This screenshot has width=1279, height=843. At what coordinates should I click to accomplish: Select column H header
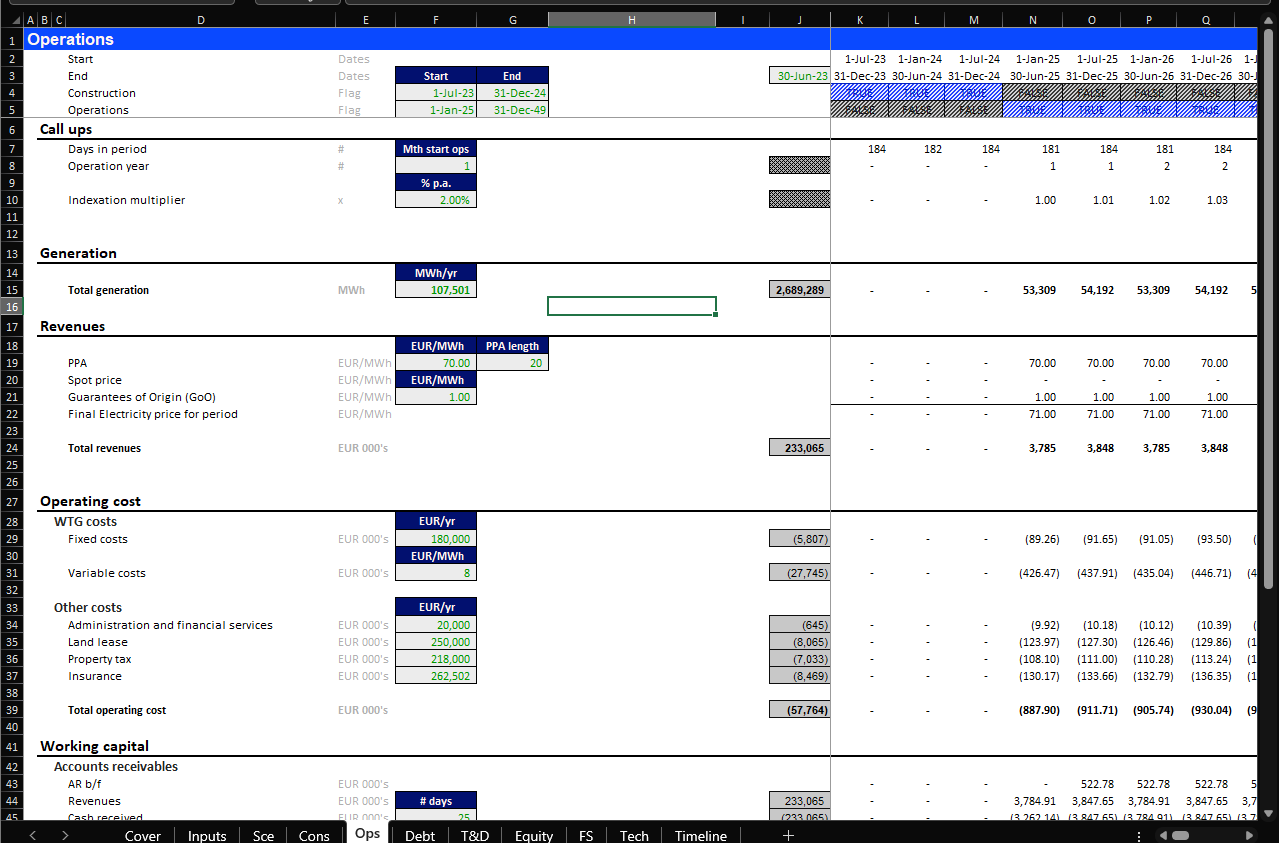click(x=631, y=20)
